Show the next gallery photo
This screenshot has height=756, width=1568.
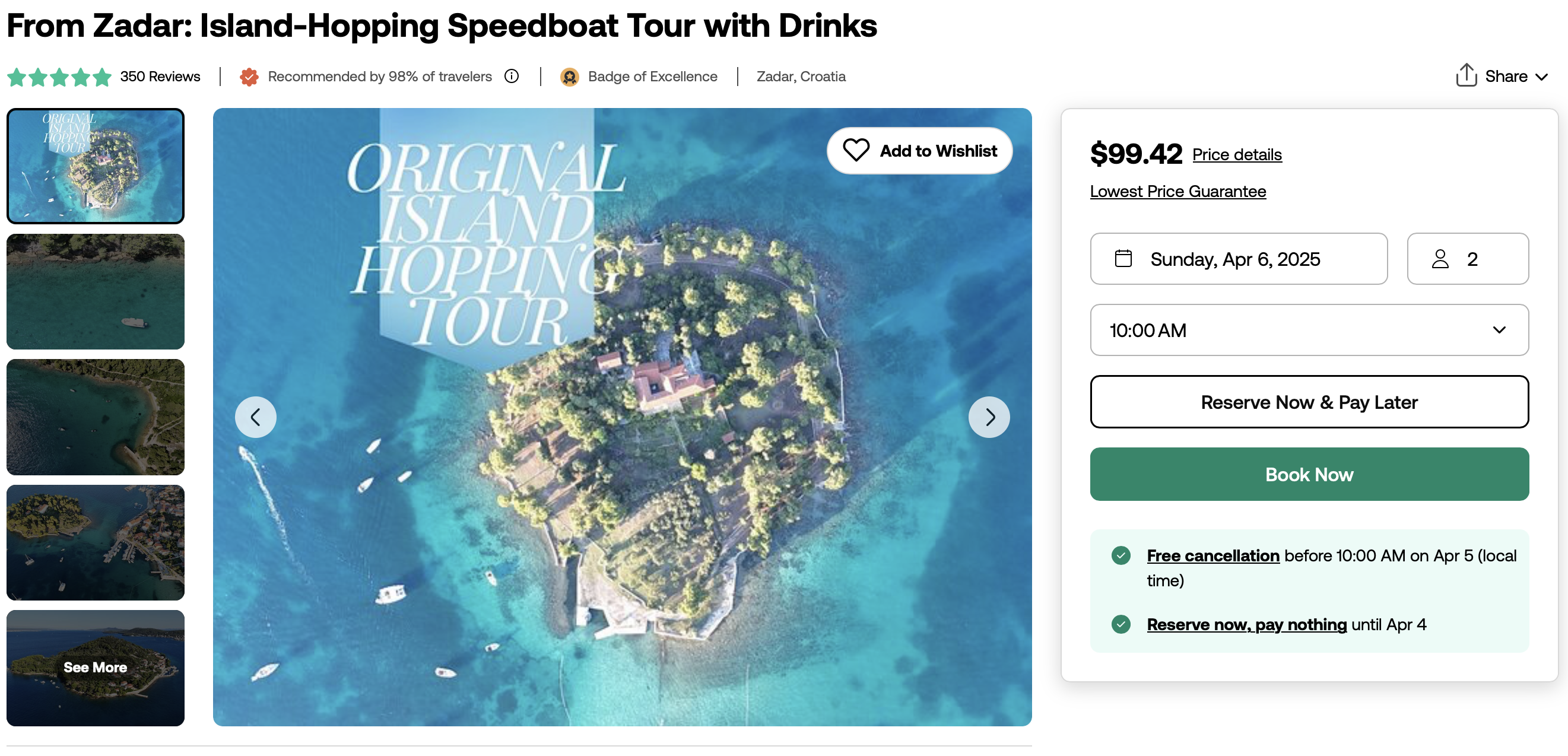(x=989, y=417)
